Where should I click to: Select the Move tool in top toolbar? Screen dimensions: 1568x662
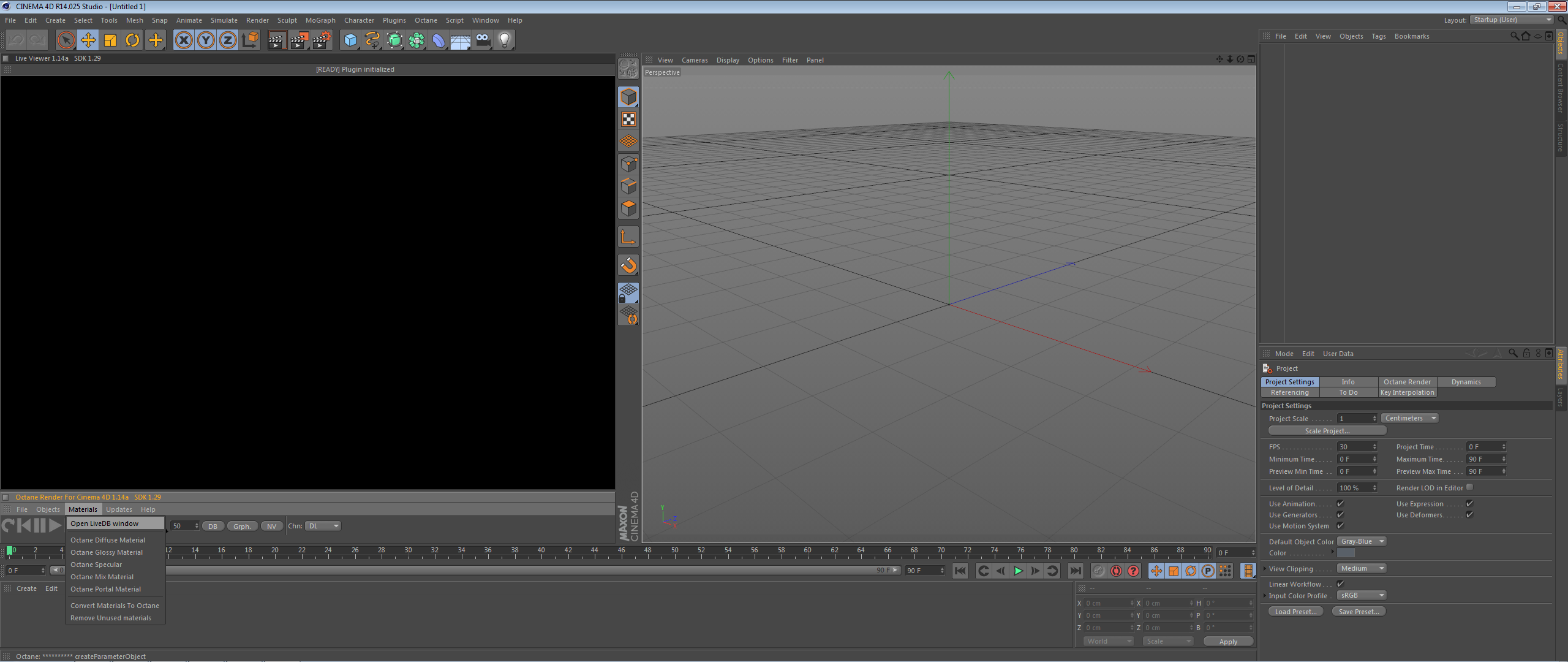tap(88, 40)
